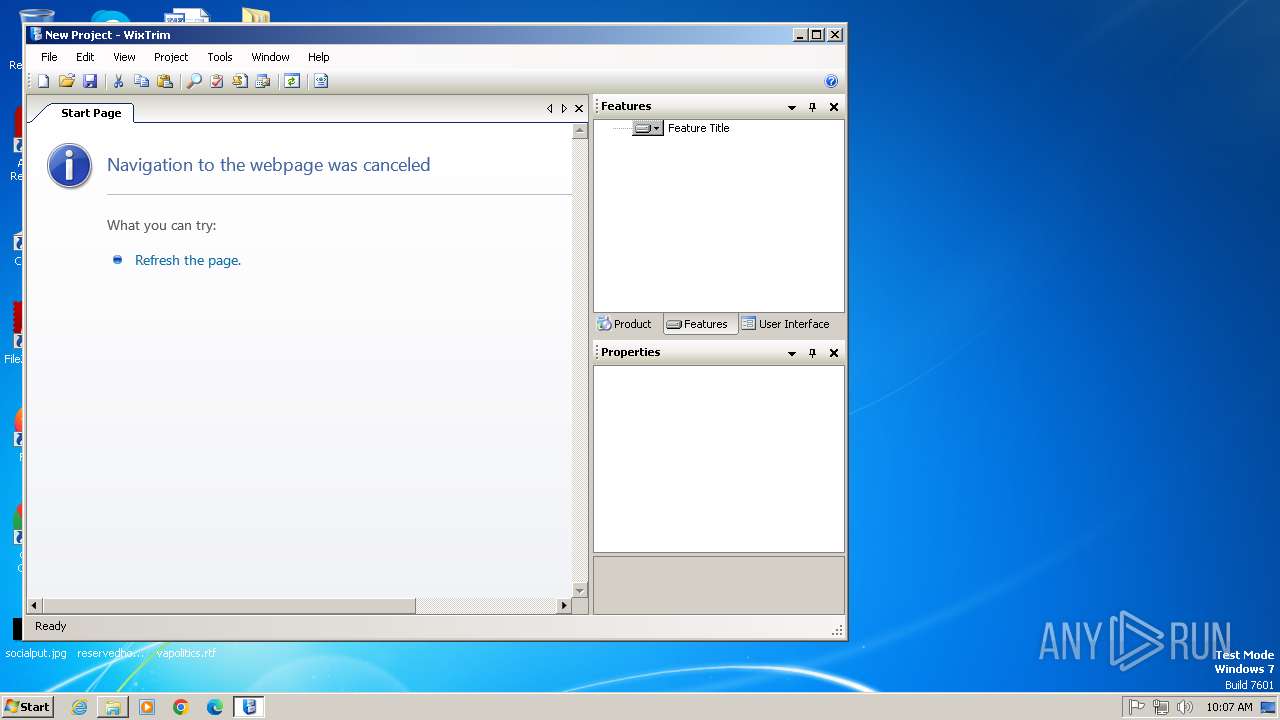Create a new project with toolbar icon

point(43,81)
